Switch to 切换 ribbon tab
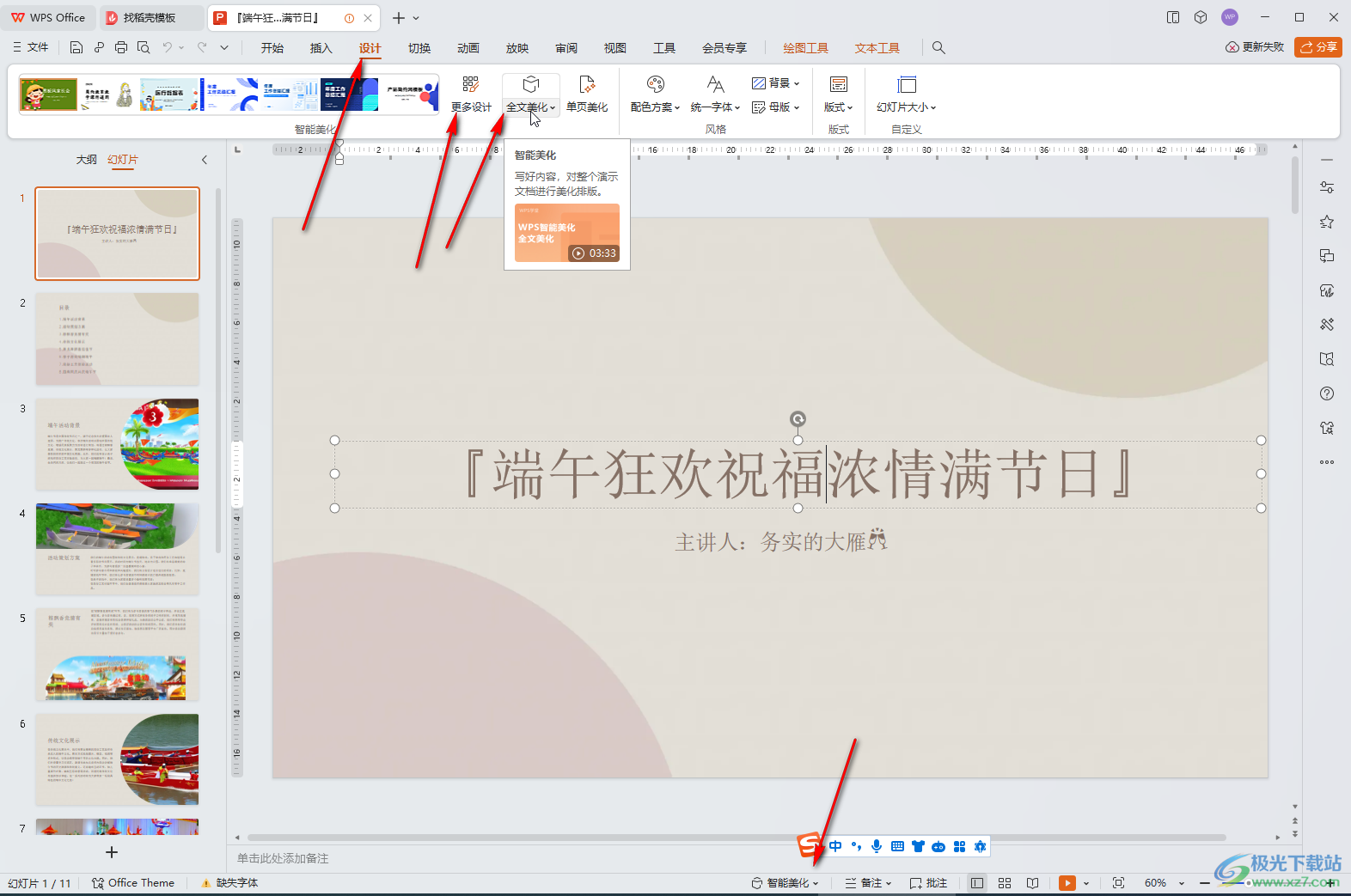1351x896 pixels. point(419,48)
